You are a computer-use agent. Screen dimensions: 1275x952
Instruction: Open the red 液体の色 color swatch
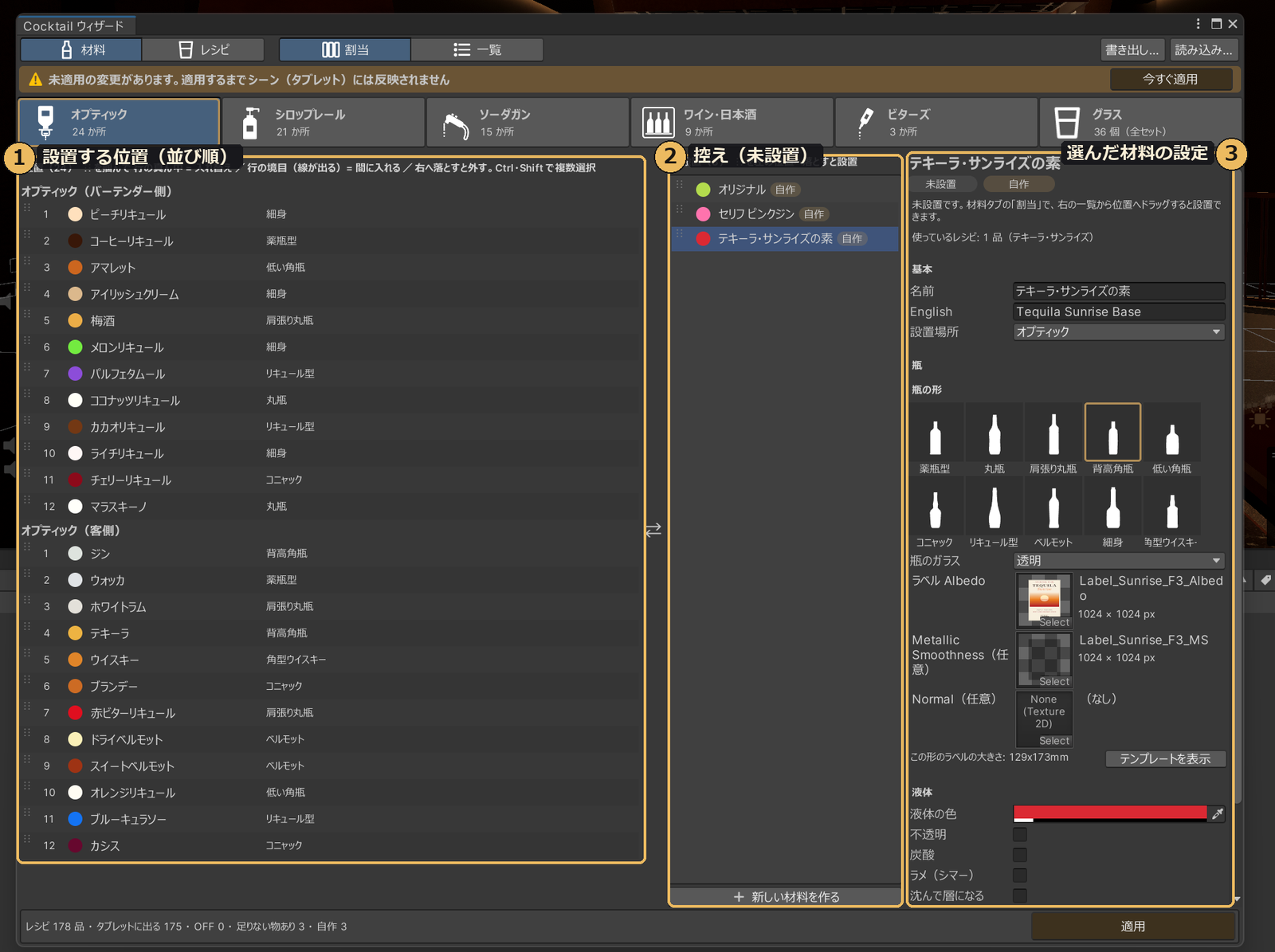tap(1110, 813)
